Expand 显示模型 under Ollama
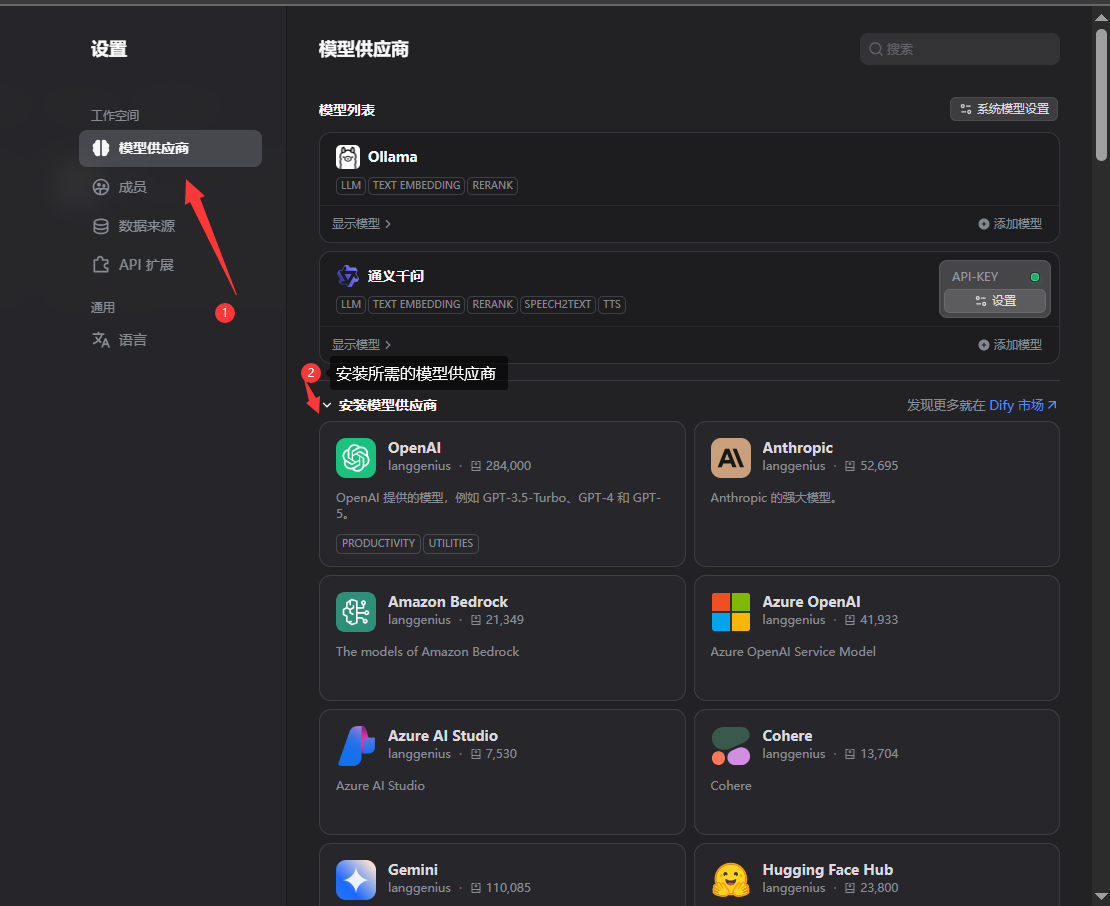 pyautogui.click(x=361, y=224)
